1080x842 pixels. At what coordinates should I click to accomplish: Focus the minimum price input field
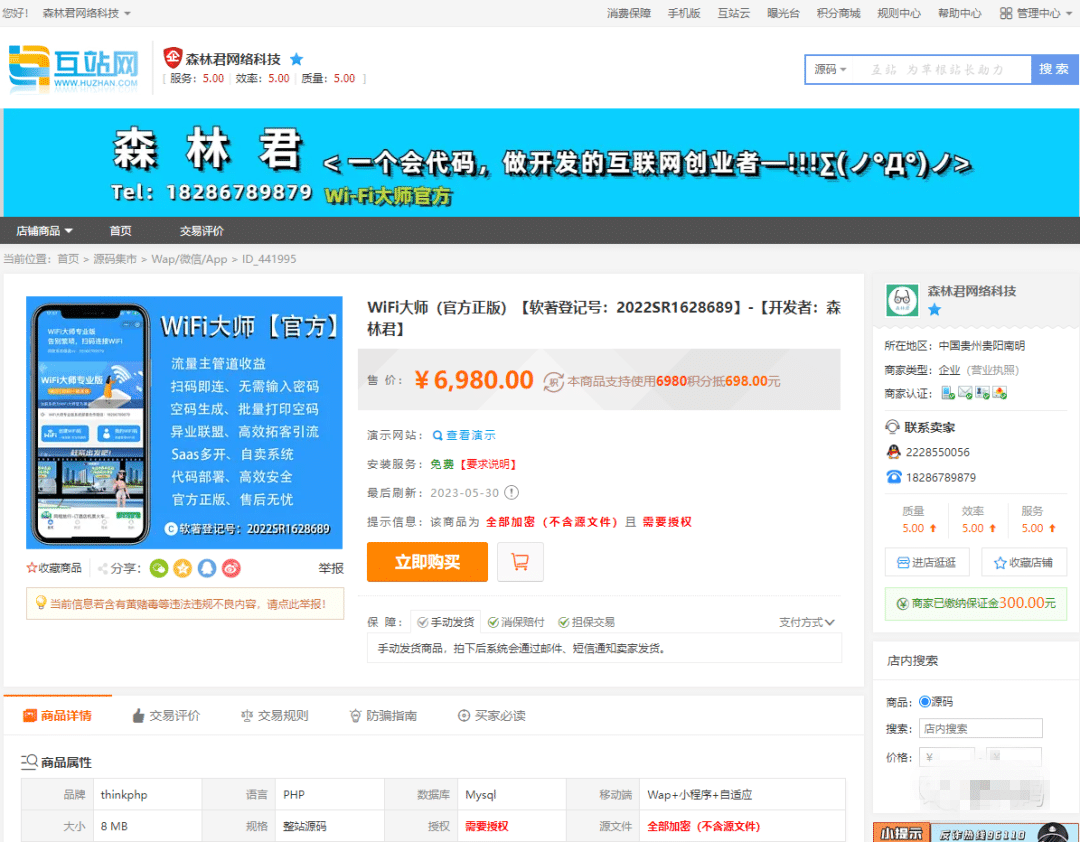click(946, 757)
